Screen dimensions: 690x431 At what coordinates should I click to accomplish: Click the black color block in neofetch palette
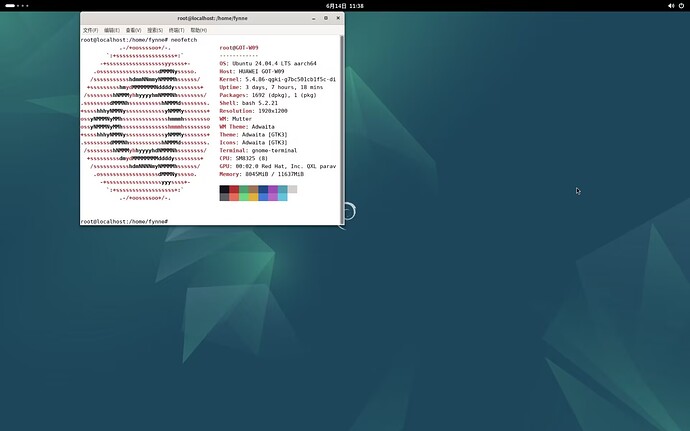coord(224,189)
